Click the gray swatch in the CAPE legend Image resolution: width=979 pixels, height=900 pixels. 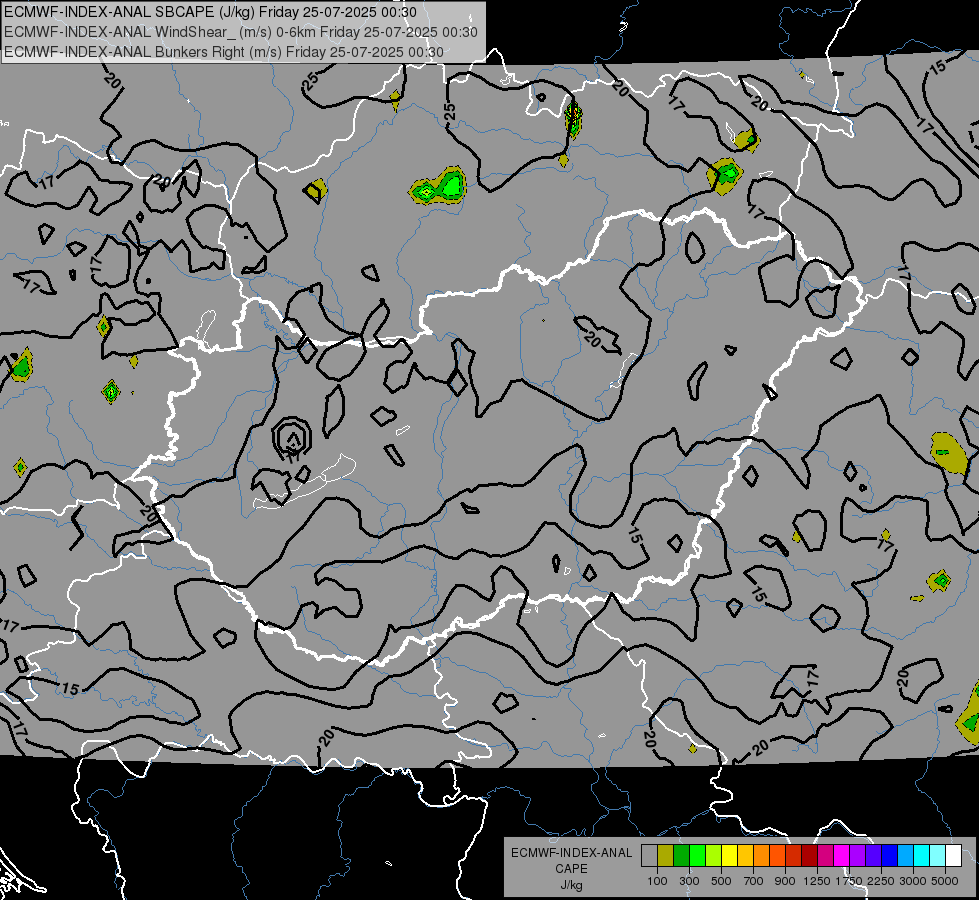point(649,856)
